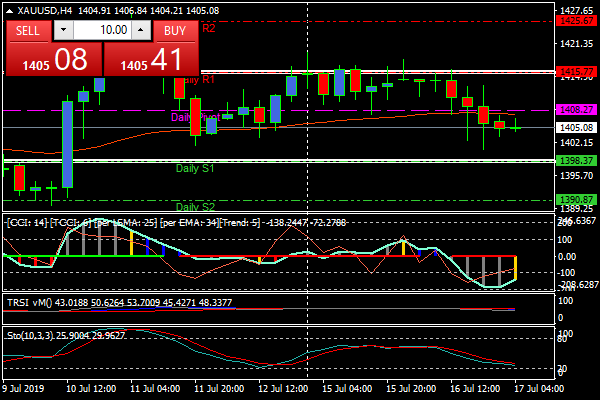Click the BUY button
The image size is (600, 400).
click(x=174, y=31)
